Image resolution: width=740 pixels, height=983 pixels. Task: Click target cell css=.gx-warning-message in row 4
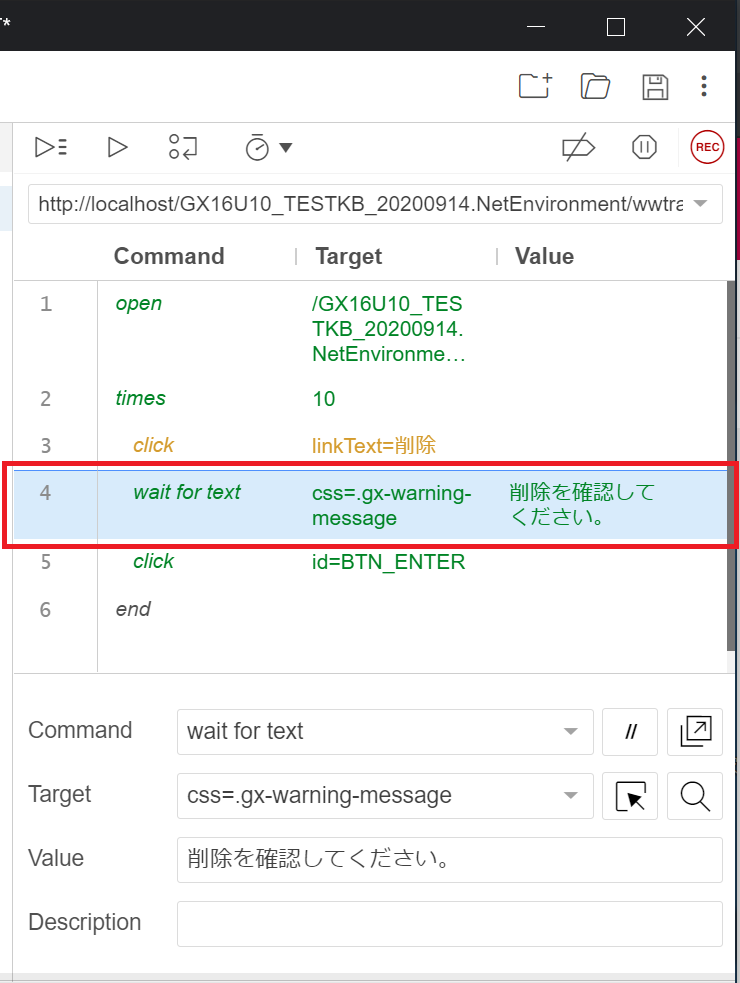point(391,505)
